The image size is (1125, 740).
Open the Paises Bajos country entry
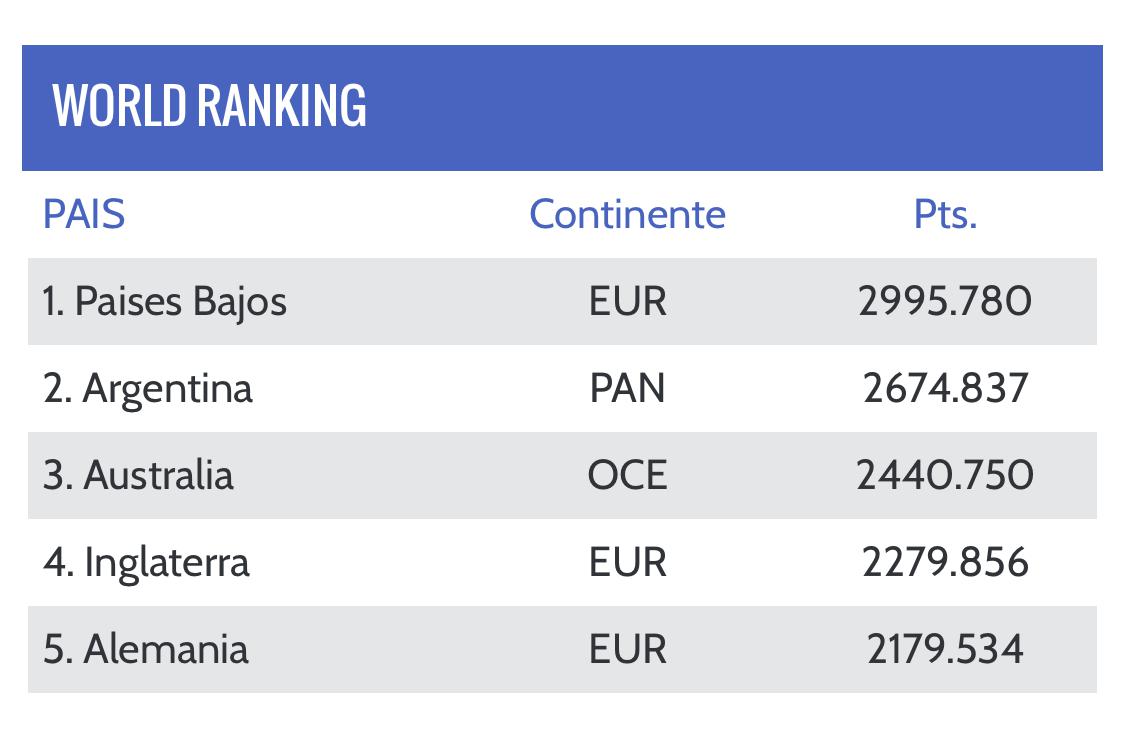[165, 301]
